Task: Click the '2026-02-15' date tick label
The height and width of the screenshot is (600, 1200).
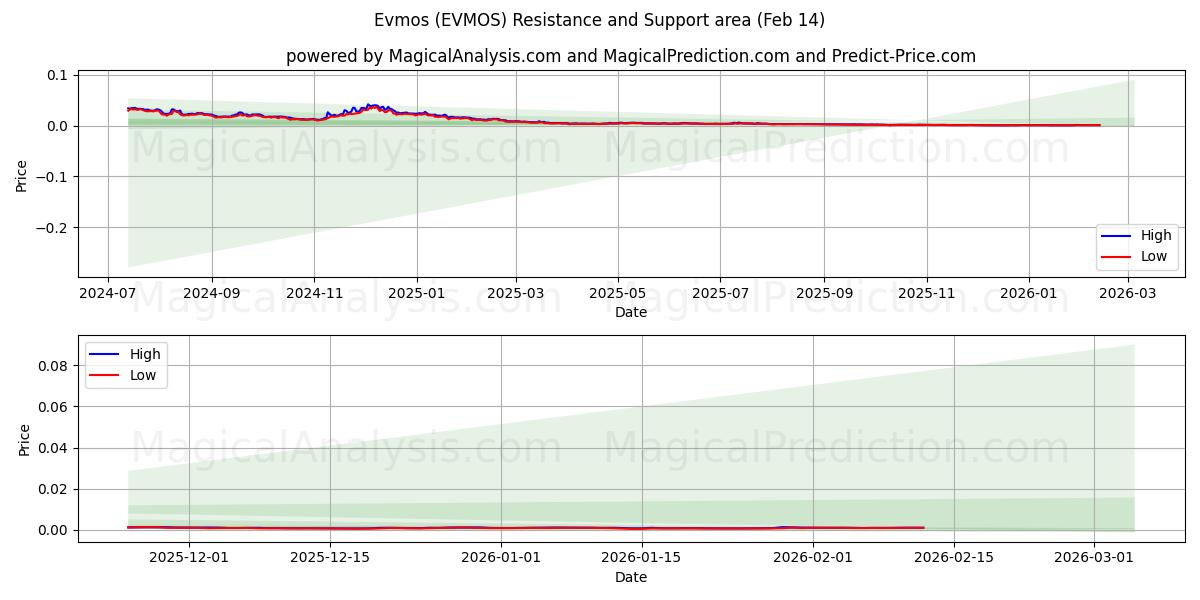Action: (x=954, y=559)
